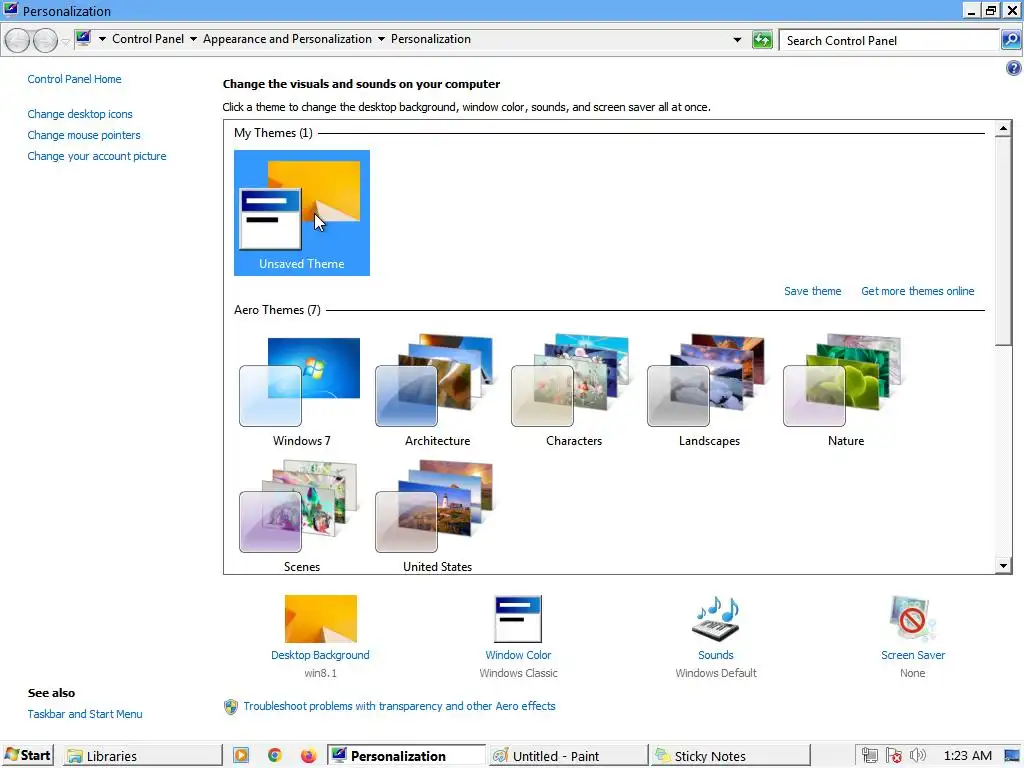Click the search magnifier icon
The height and width of the screenshot is (768, 1024).
click(1011, 40)
